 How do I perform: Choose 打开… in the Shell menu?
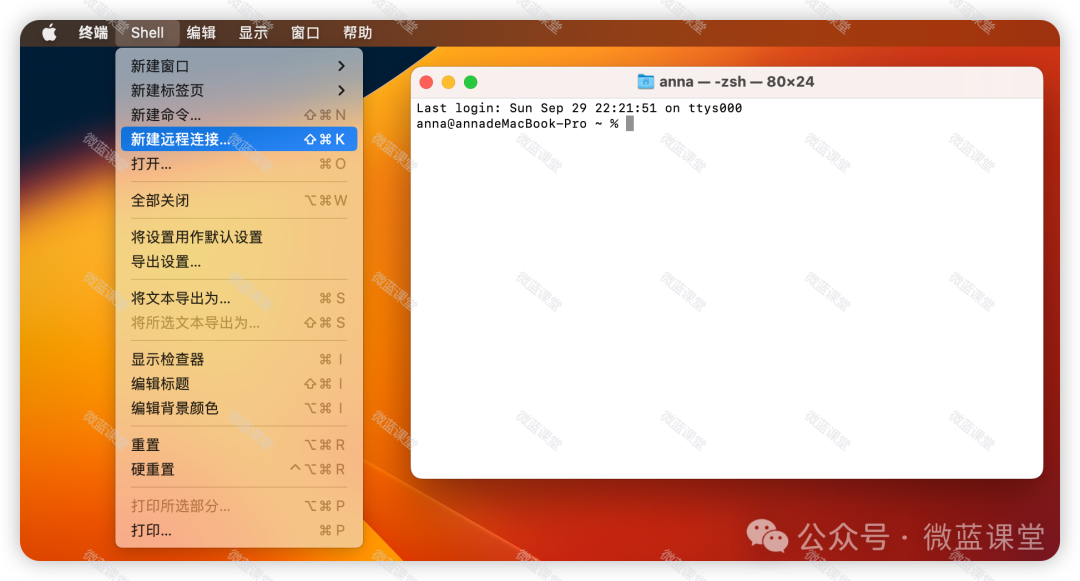[x=239, y=164]
